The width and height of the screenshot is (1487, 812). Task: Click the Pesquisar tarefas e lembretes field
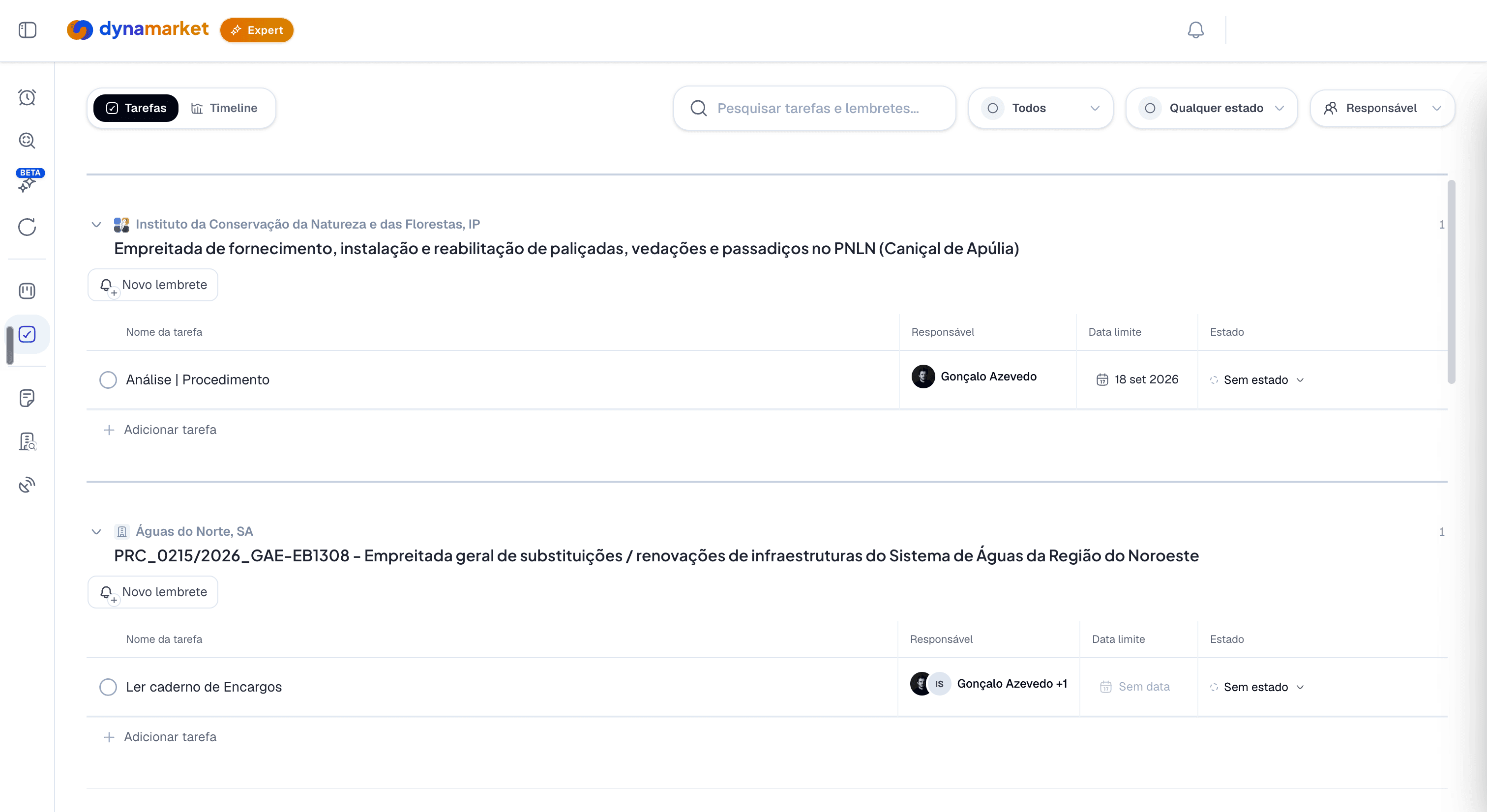pos(814,108)
